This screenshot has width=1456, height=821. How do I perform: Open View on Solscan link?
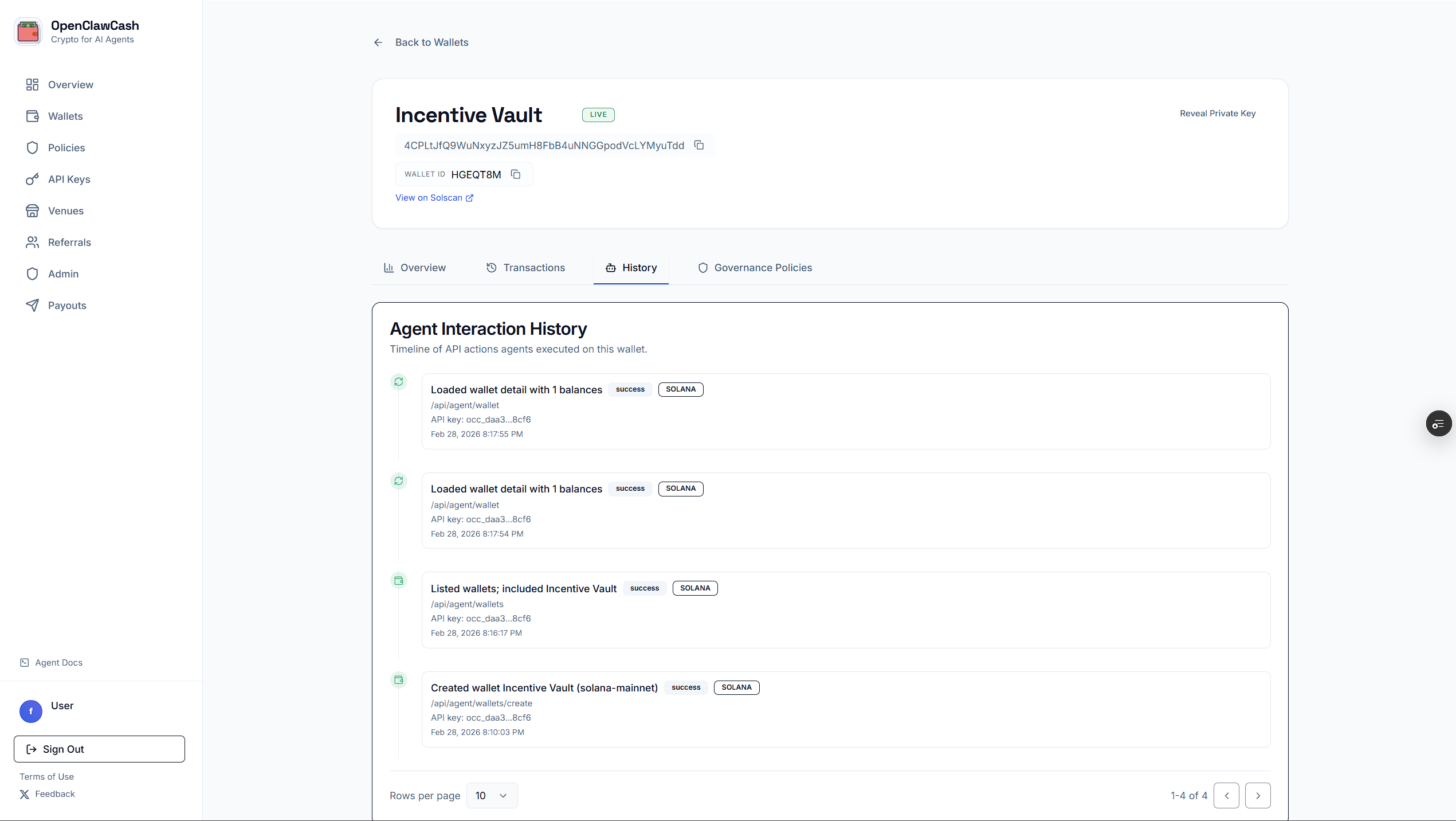coord(434,197)
